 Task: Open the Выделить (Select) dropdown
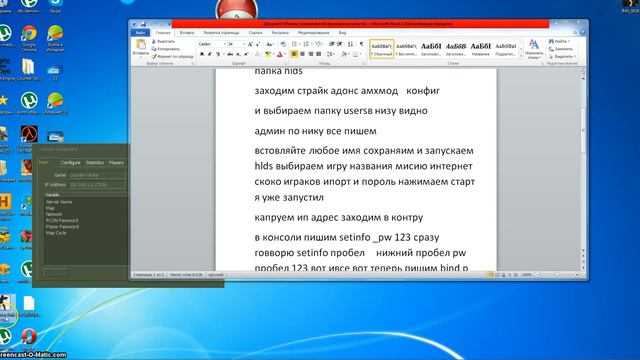pyautogui.click(x=562, y=56)
